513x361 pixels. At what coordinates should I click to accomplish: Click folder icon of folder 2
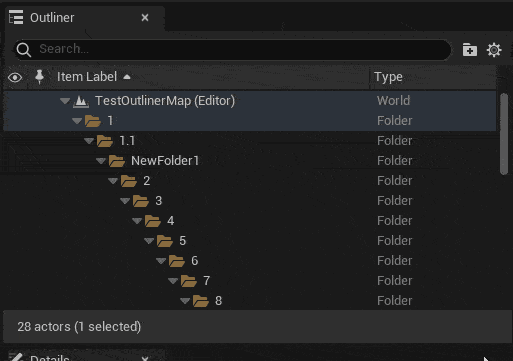[x=129, y=181]
